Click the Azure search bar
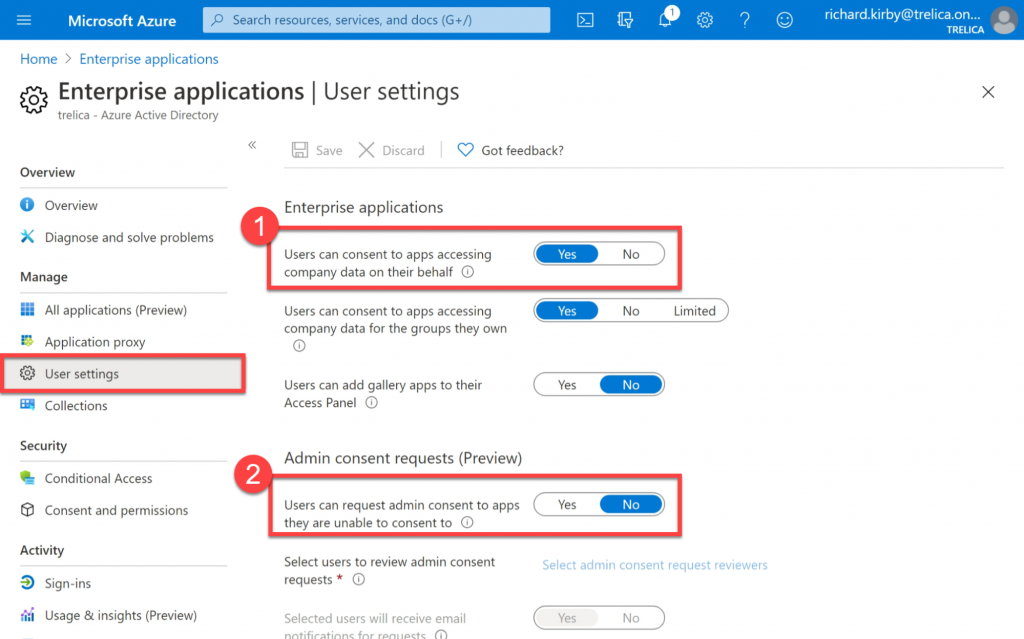Viewport: 1024px width, 639px height. 376,19
